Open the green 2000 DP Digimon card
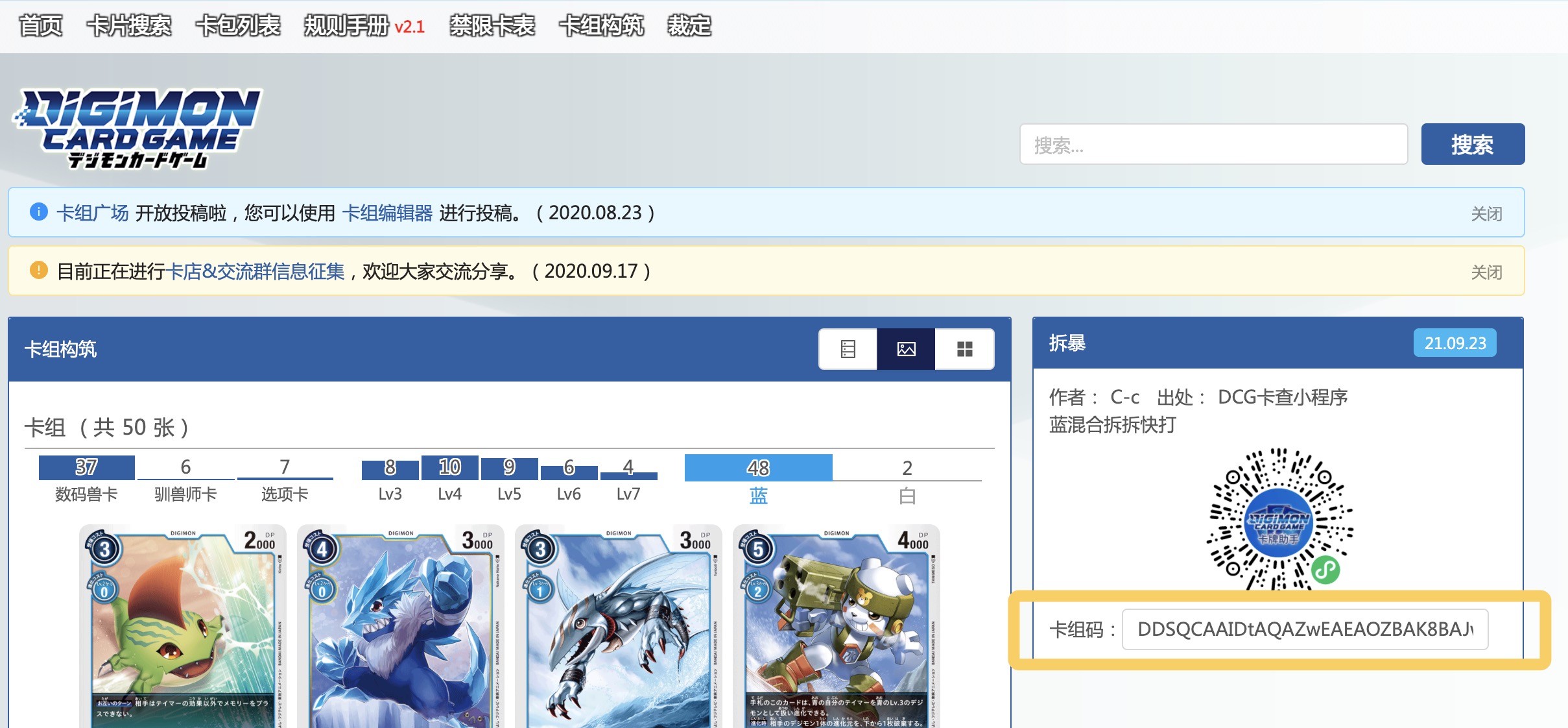 click(x=182, y=626)
